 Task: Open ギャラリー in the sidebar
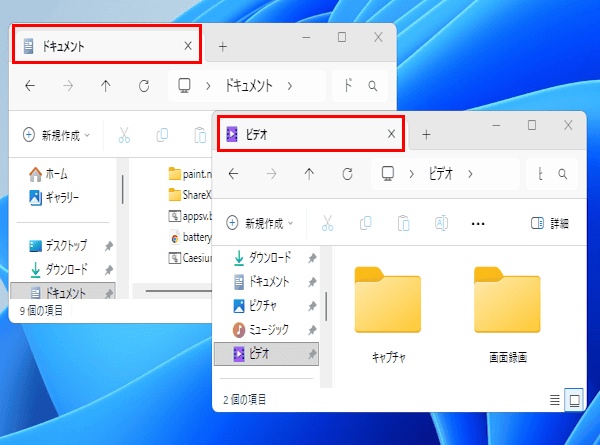tap(54, 197)
